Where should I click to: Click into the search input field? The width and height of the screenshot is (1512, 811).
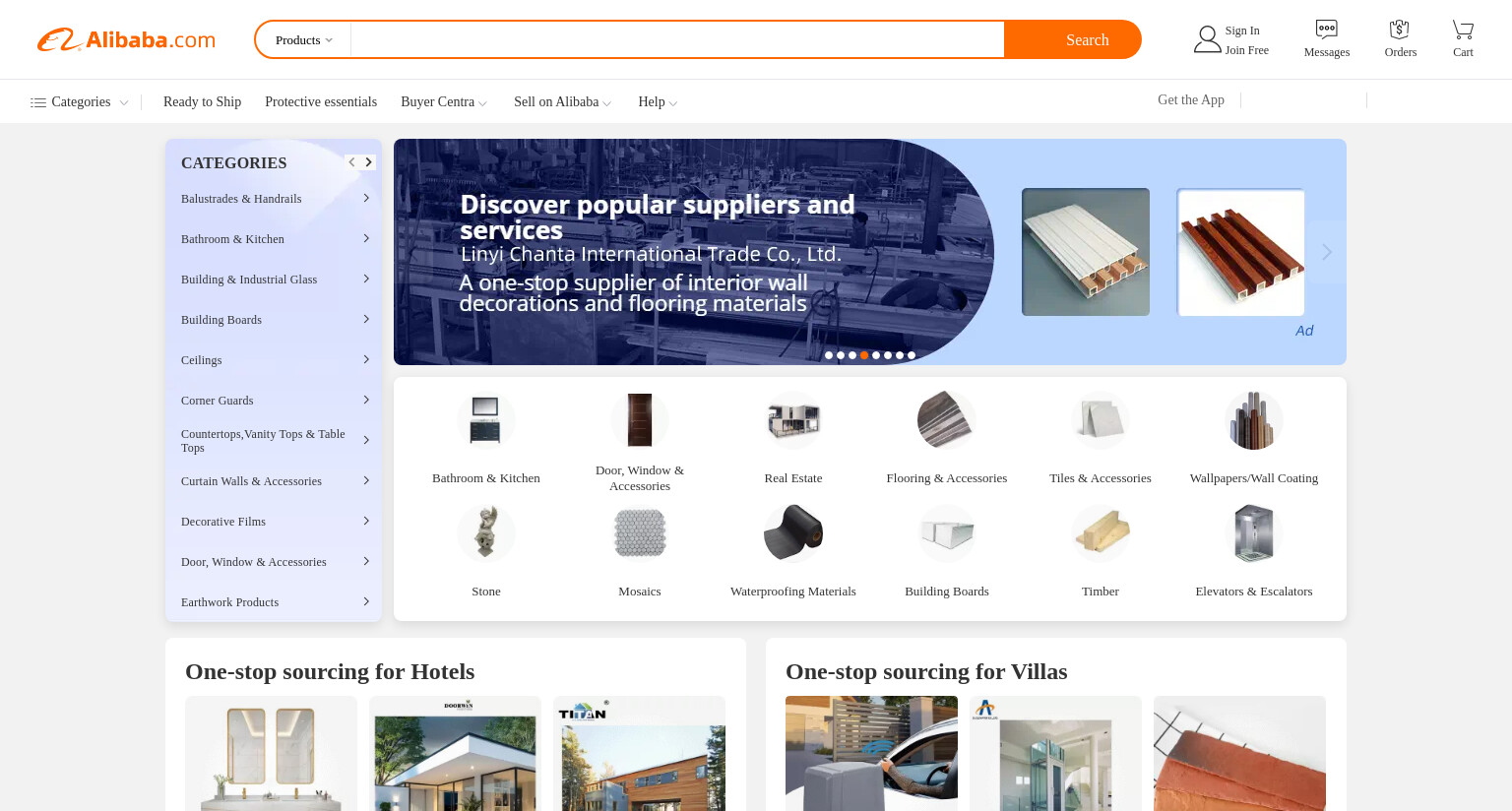pos(677,40)
